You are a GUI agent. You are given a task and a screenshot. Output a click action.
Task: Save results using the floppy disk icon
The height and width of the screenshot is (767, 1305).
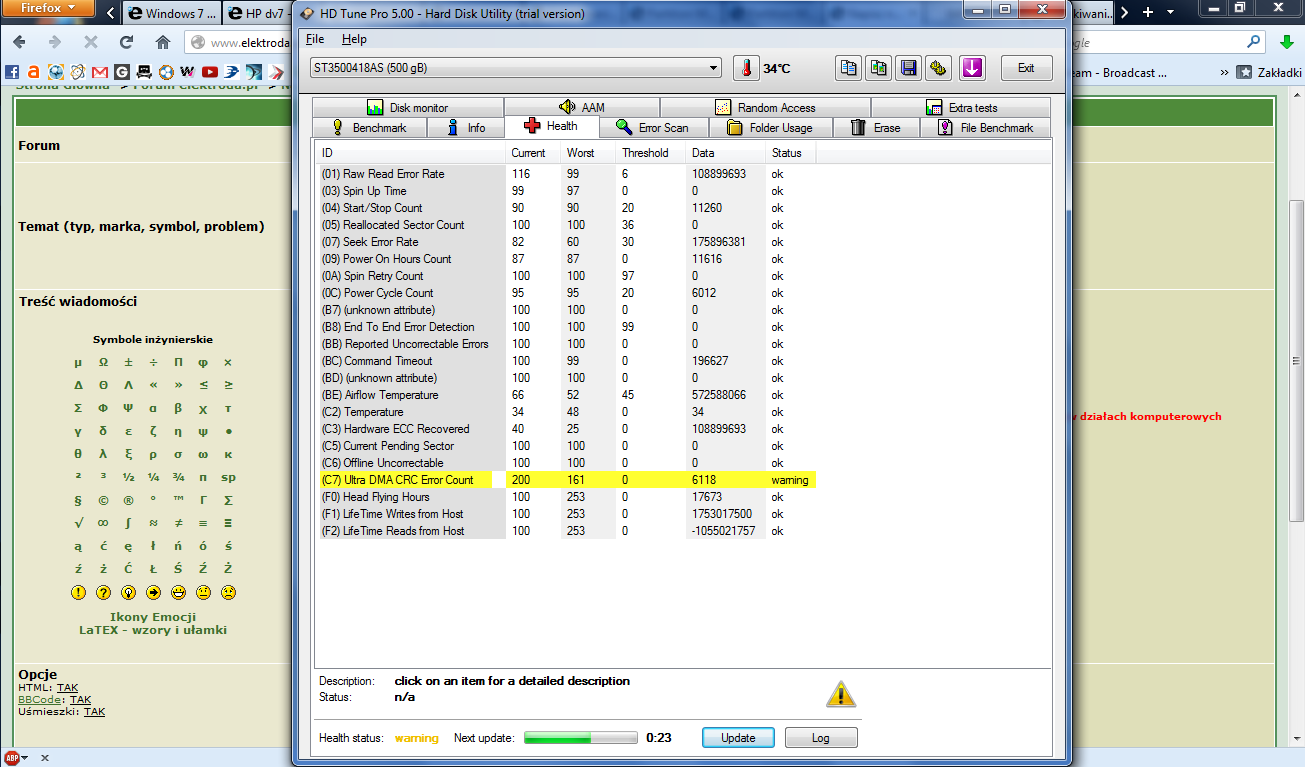point(908,68)
